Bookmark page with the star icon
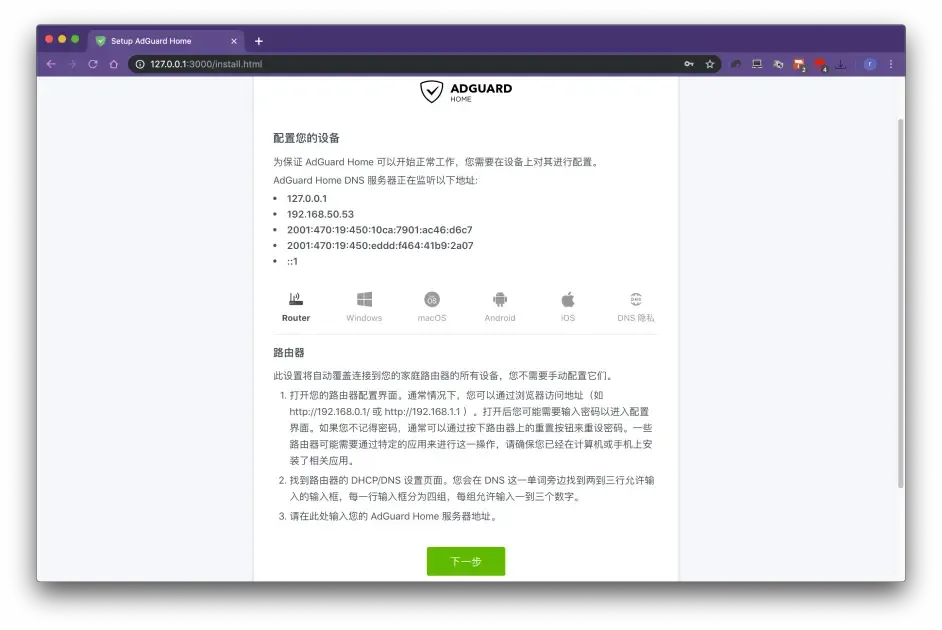The height and width of the screenshot is (630, 942). click(x=710, y=64)
